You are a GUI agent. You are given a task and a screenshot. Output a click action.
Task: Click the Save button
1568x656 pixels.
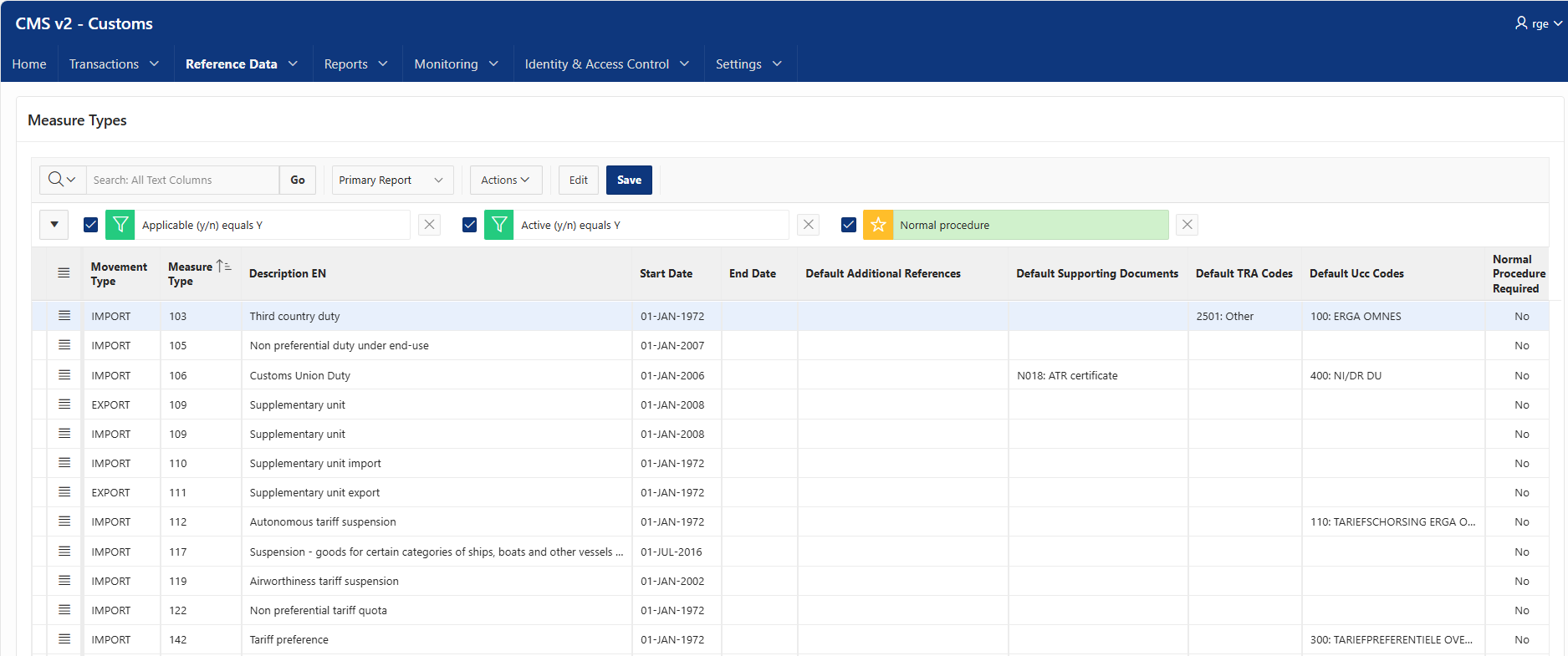point(629,180)
